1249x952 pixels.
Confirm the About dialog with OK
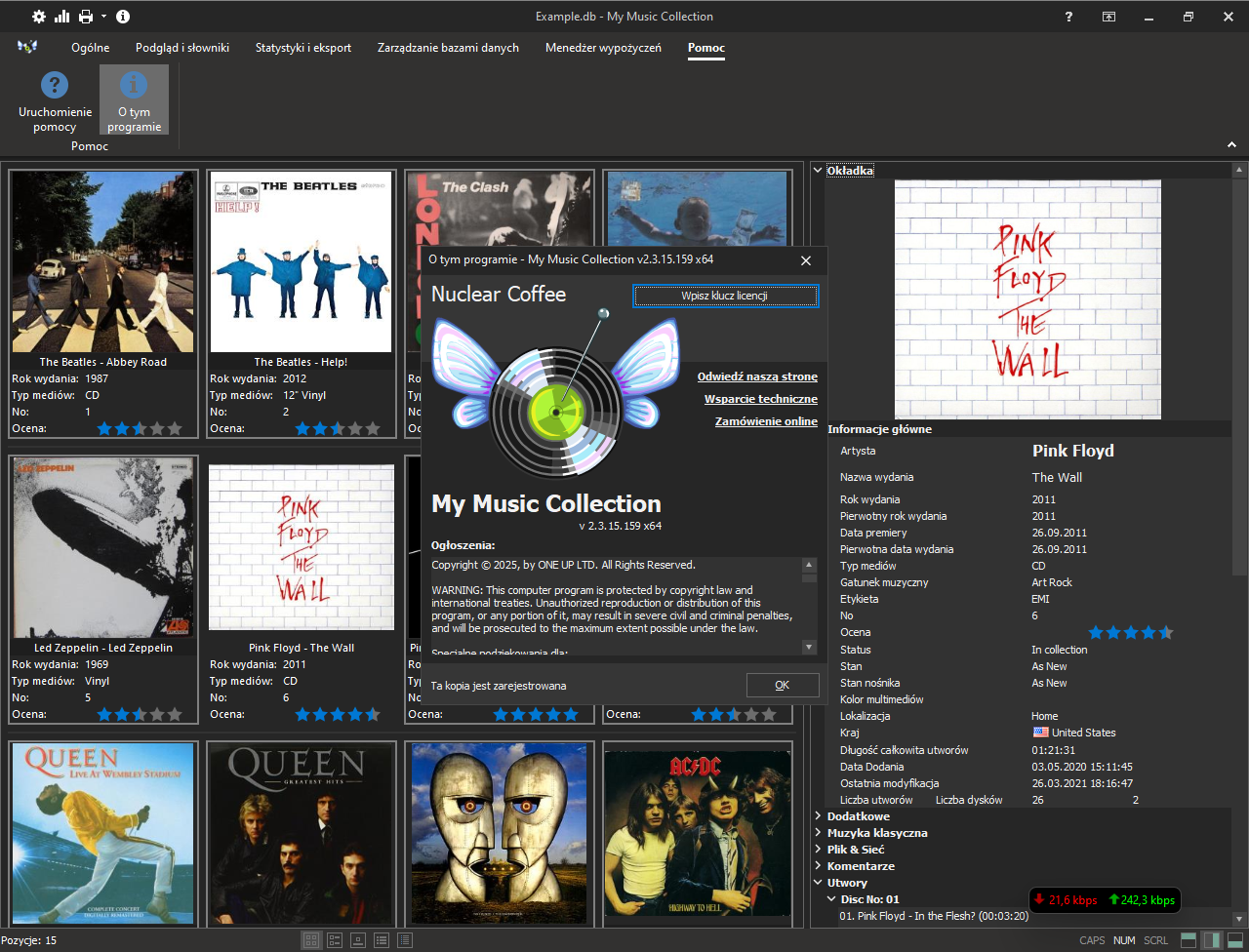pyautogui.click(x=783, y=685)
